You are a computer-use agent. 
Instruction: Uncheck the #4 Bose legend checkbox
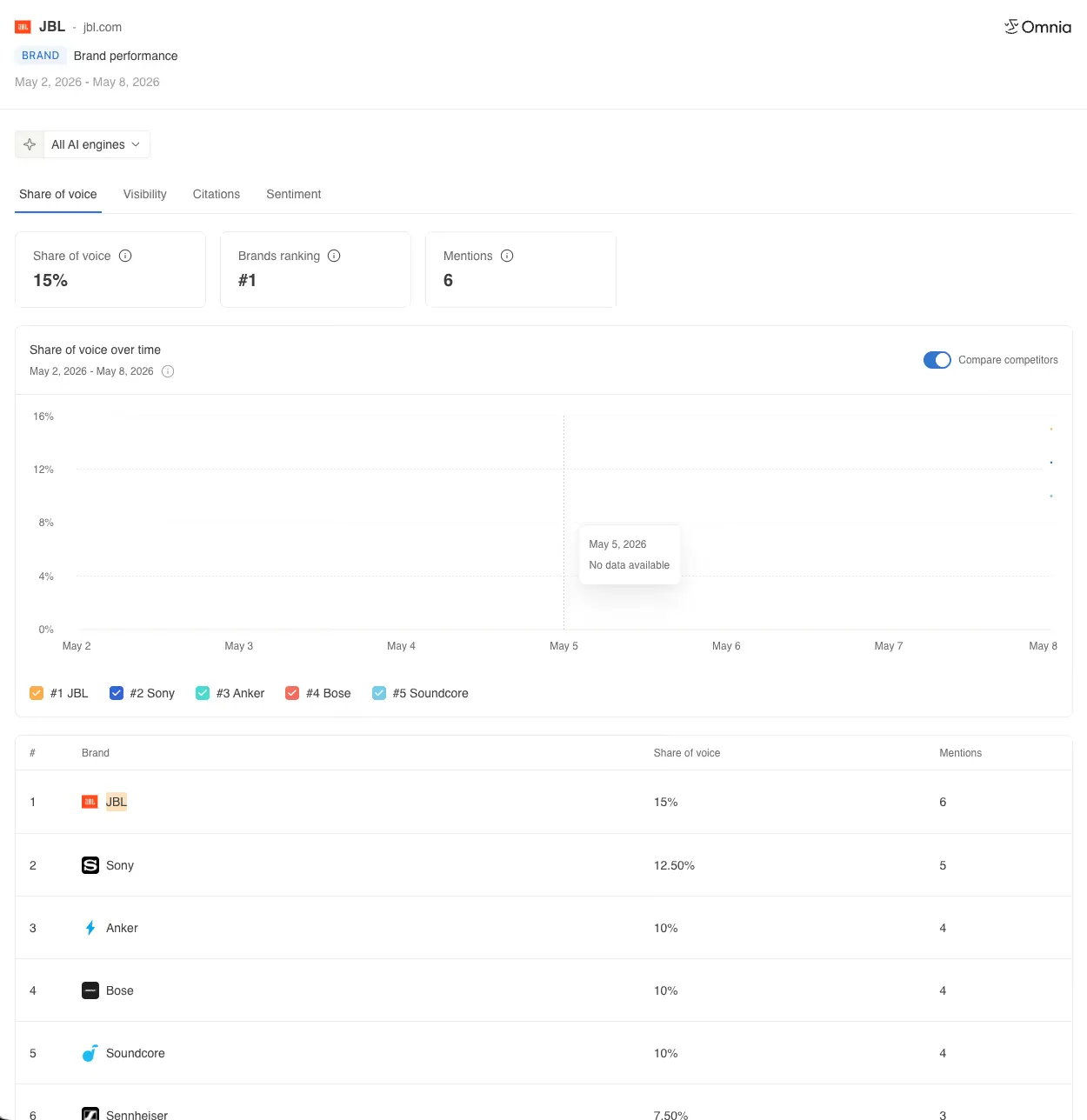tap(292, 693)
